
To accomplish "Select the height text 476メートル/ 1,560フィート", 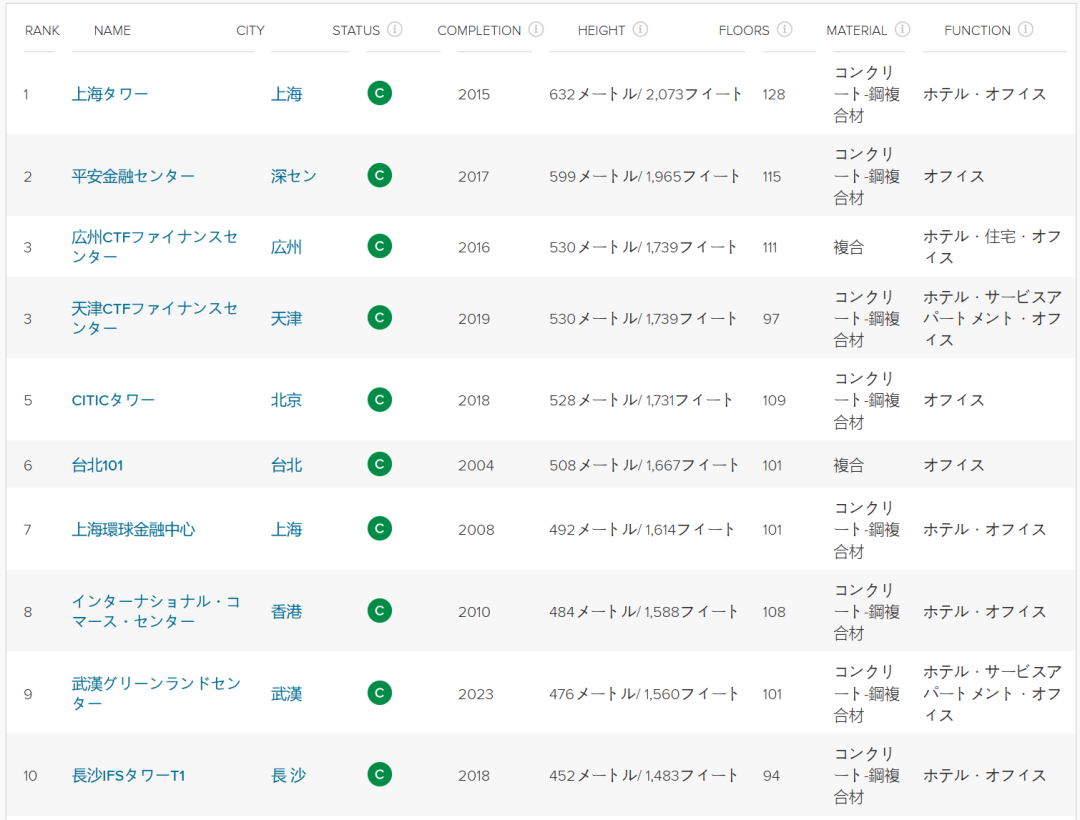I will coord(643,693).
